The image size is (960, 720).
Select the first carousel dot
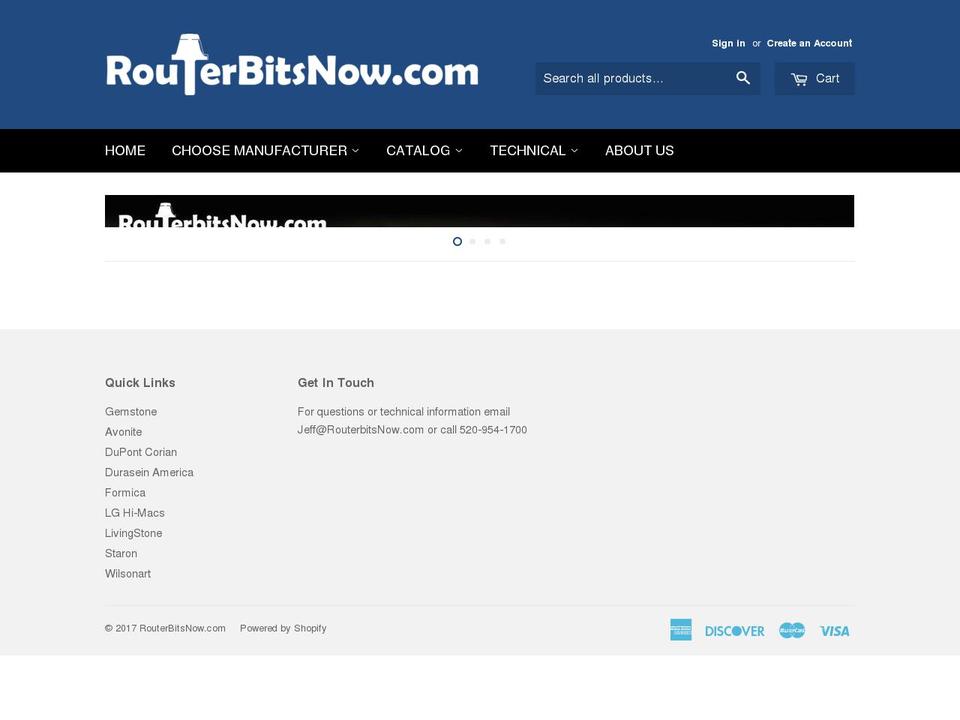point(457,241)
